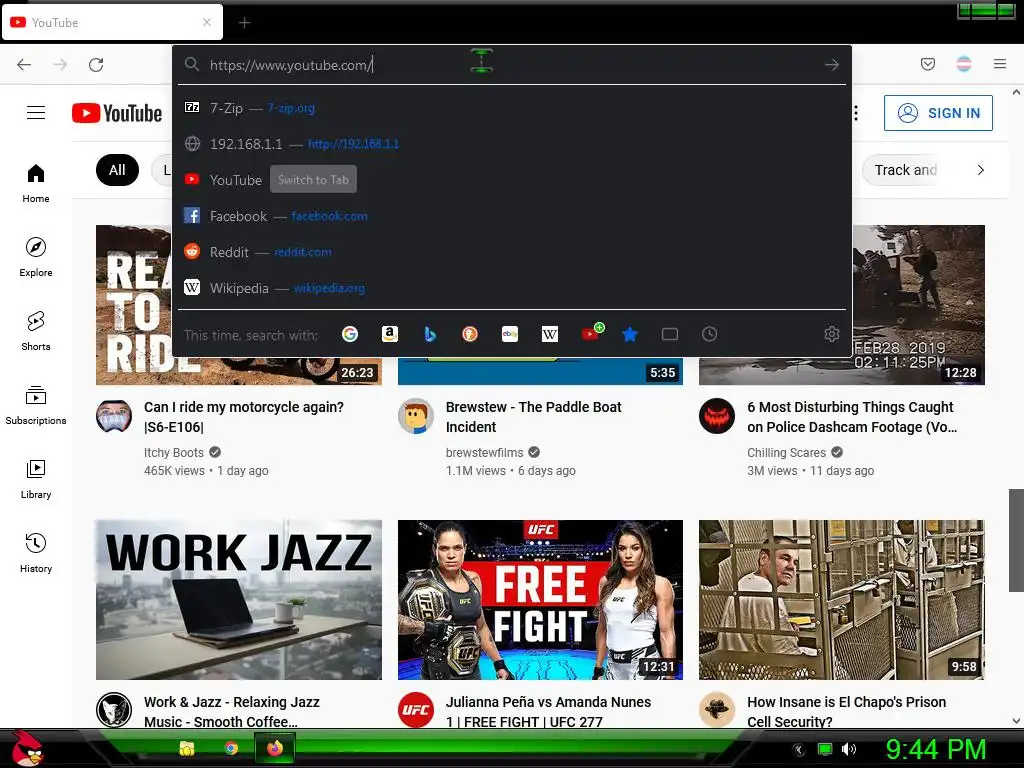Search this time with Amazon
The height and width of the screenshot is (768, 1024).
pos(390,334)
